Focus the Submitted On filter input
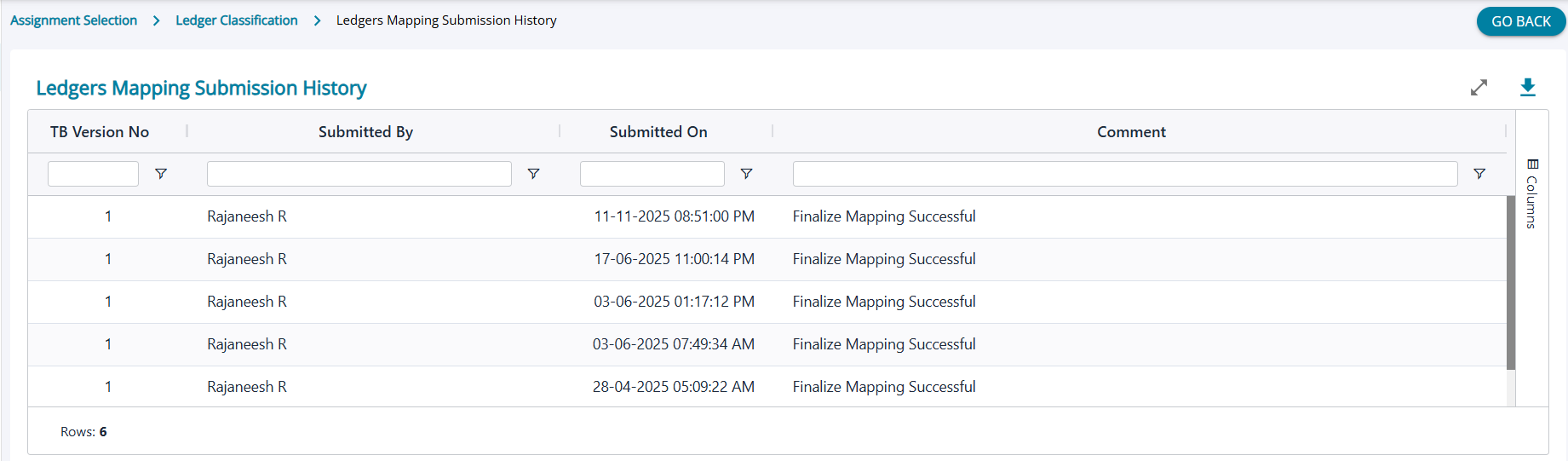The width and height of the screenshot is (1568, 461). [652, 174]
